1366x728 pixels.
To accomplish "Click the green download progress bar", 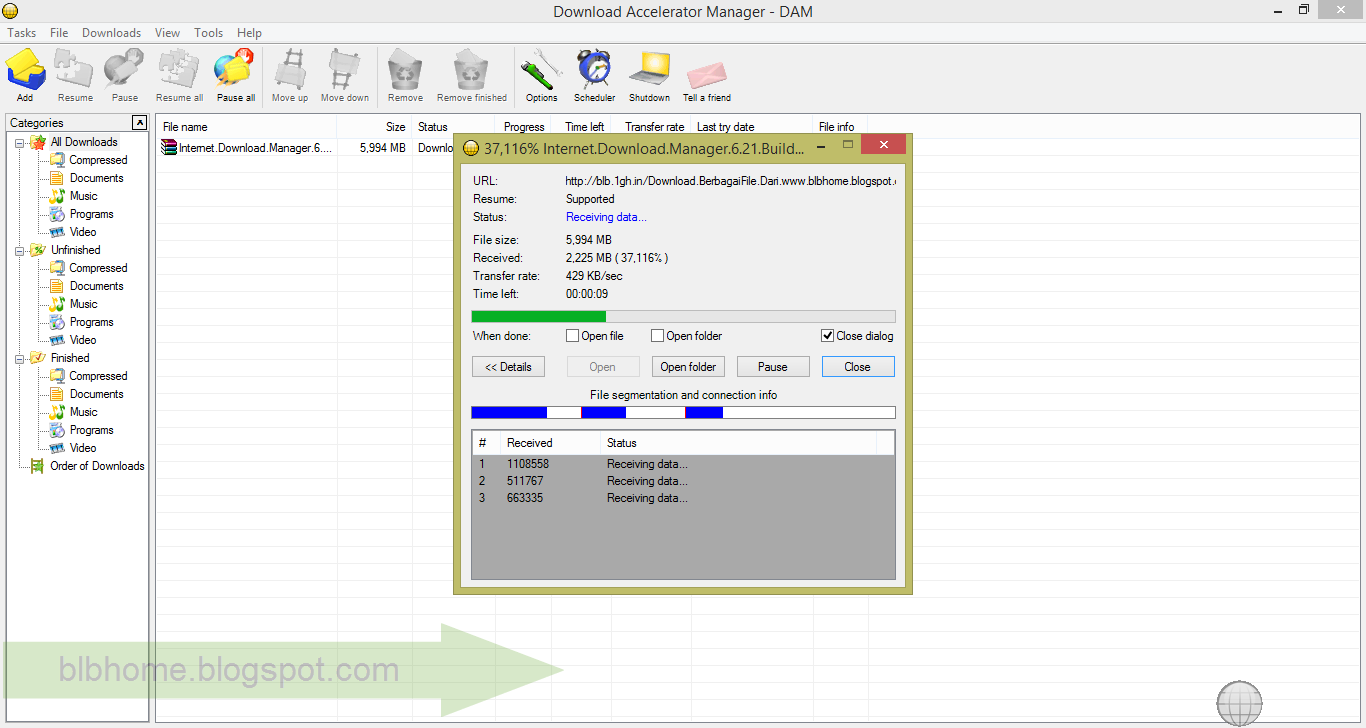I will pyautogui.click(x=683, y=316).
